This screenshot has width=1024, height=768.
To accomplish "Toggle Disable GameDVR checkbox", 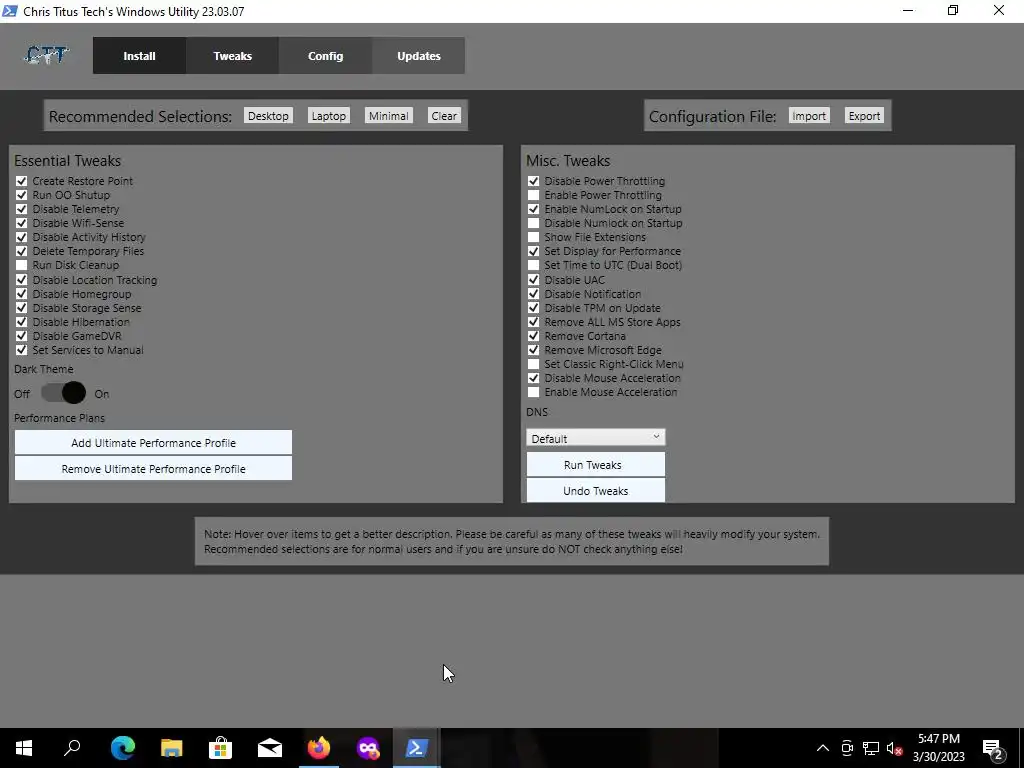I will click(22, 336).
